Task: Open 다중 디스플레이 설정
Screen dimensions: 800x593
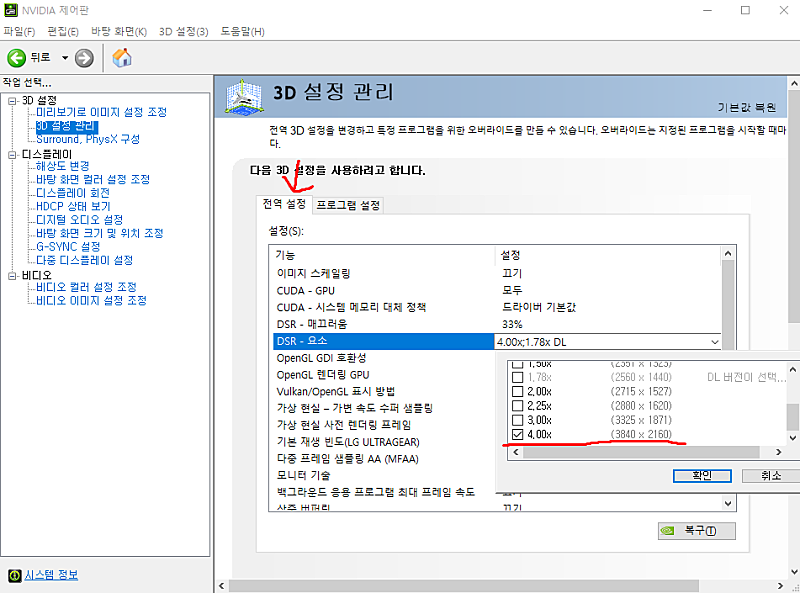Action: (84, 260)
